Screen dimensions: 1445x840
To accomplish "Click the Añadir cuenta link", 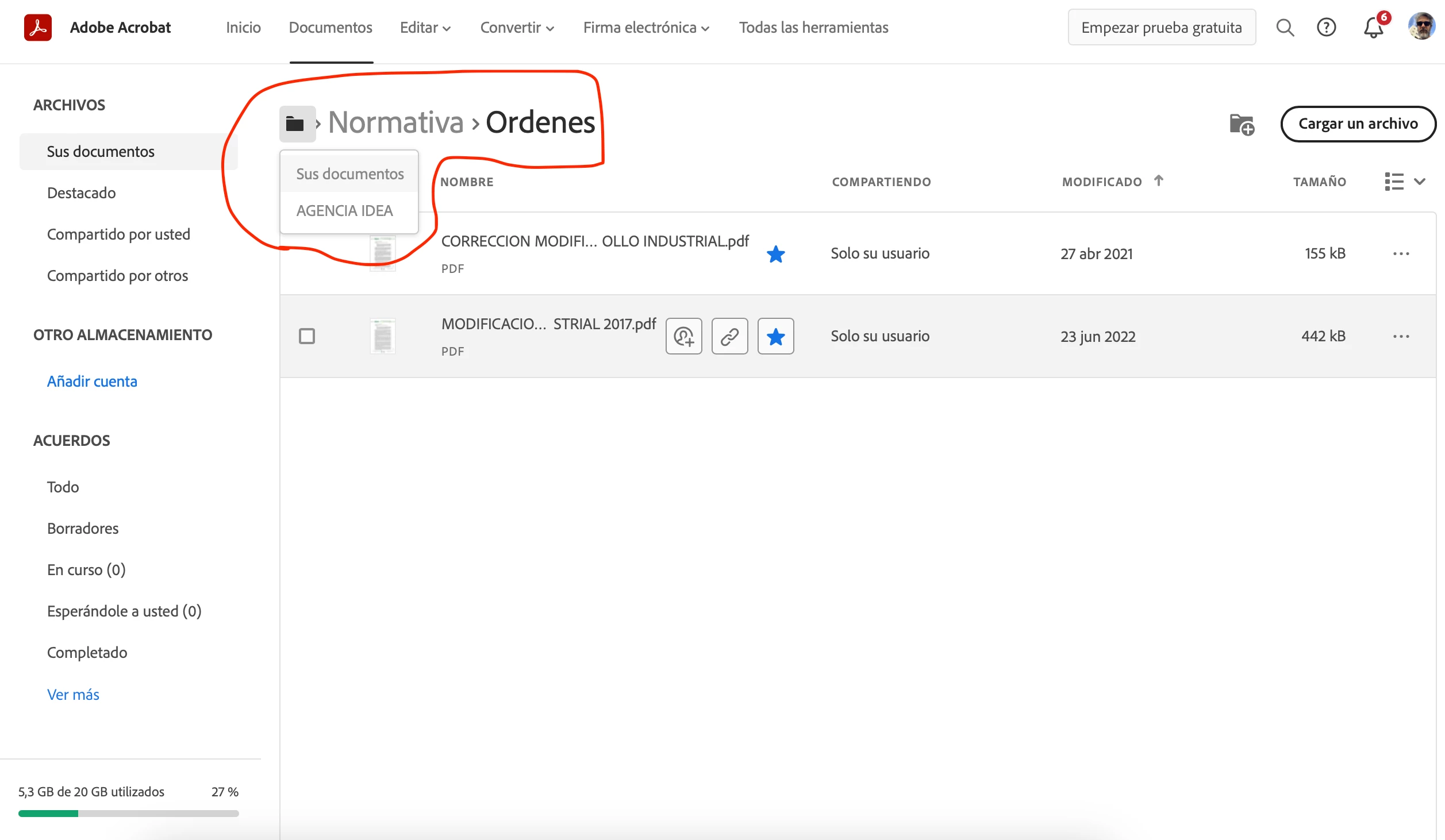I will (x=92, y=382).
